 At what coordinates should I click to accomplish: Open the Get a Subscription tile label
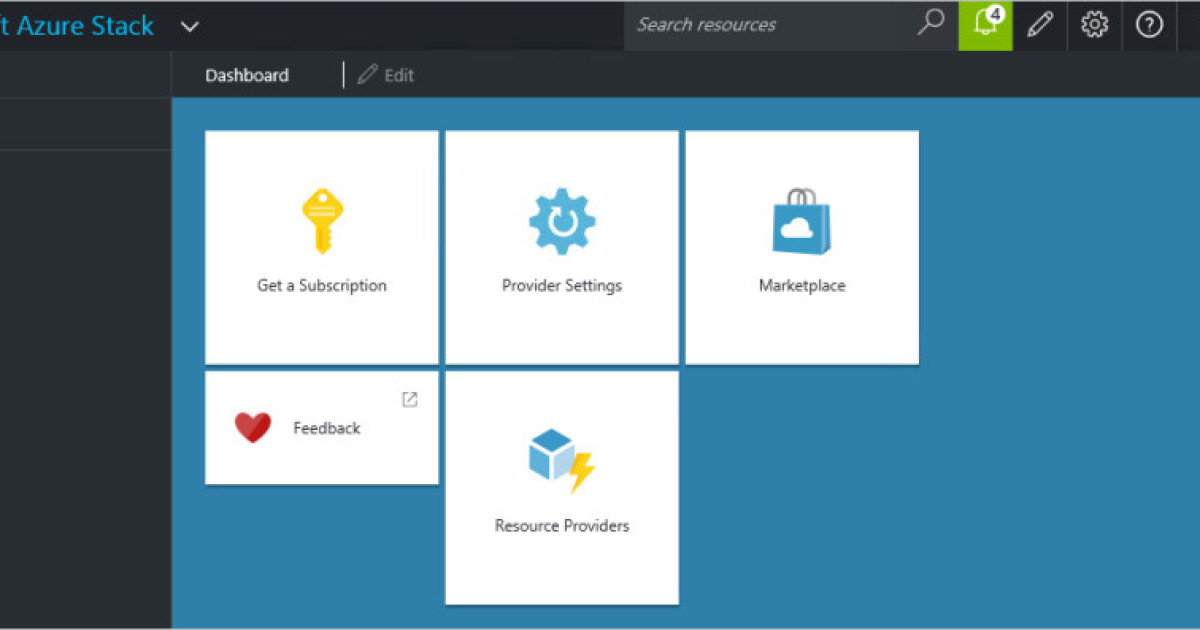pyautogui.click(x=321, y=286)
